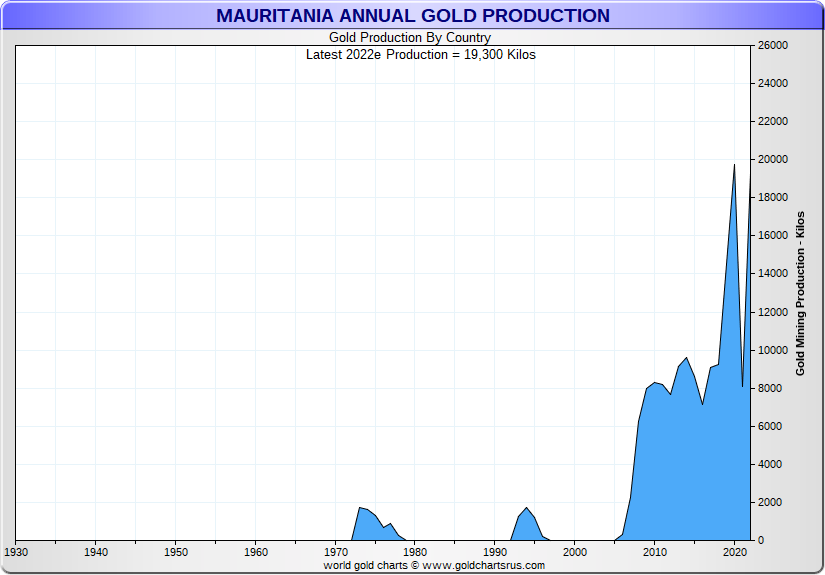The height and width of the screenshot is (575, 825).
Task: Click the blue filled area above 2010
Action: click(x=655, y=460)
